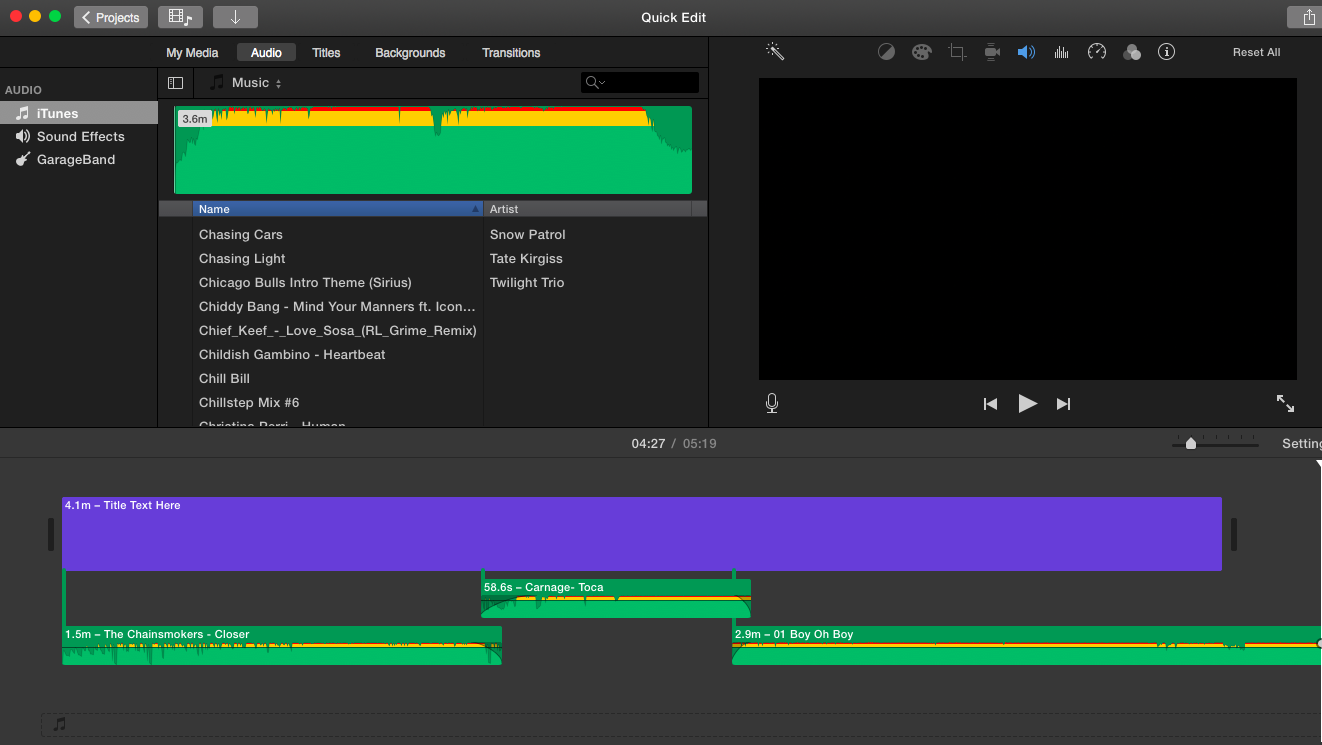Click Reset All adjustments
The image size is (1322, 745).
pos(1256,52)
